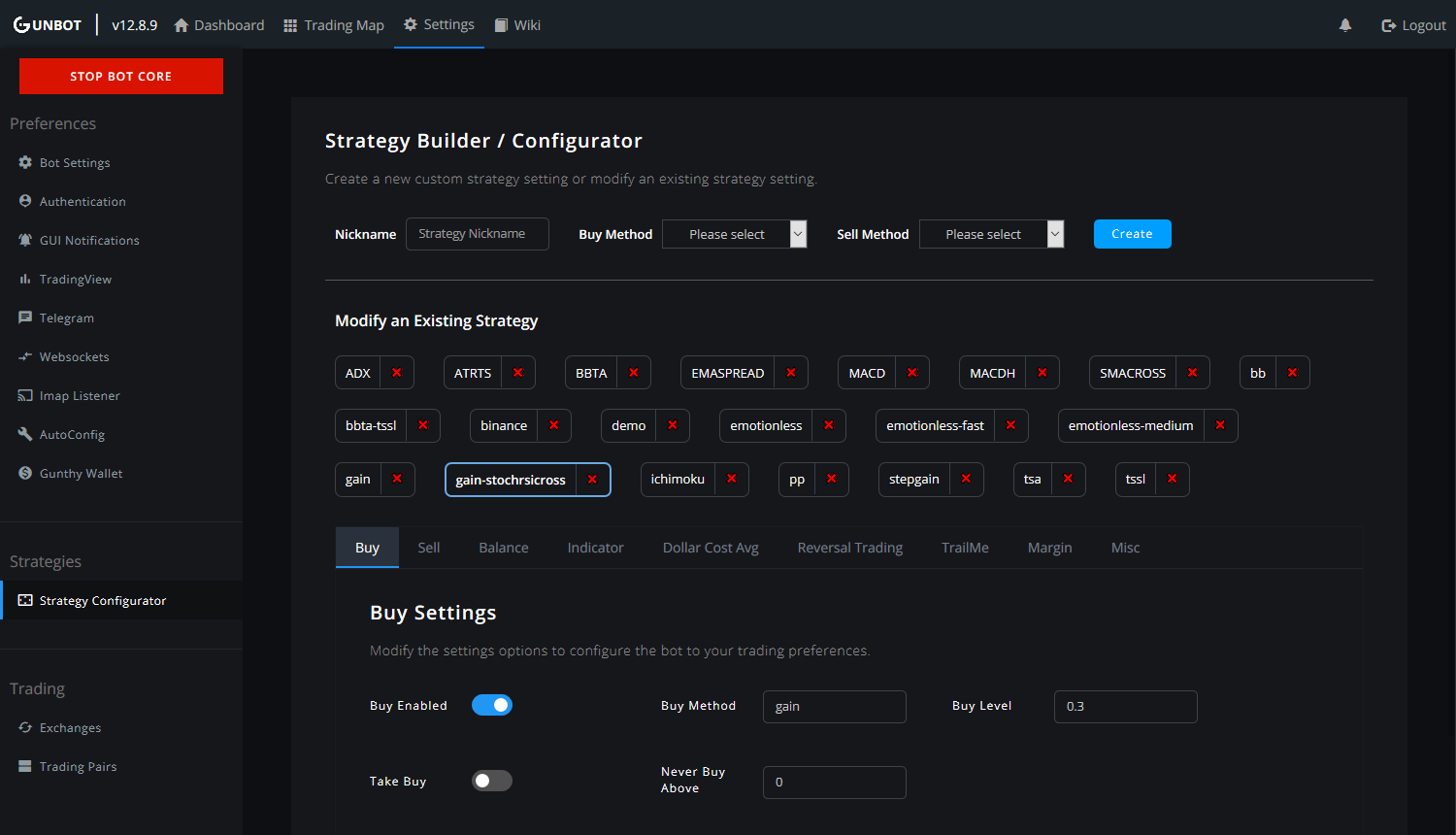Select the emotionless-fast strategy
This screenshot has height=835, width=1456.
(935, 425)
